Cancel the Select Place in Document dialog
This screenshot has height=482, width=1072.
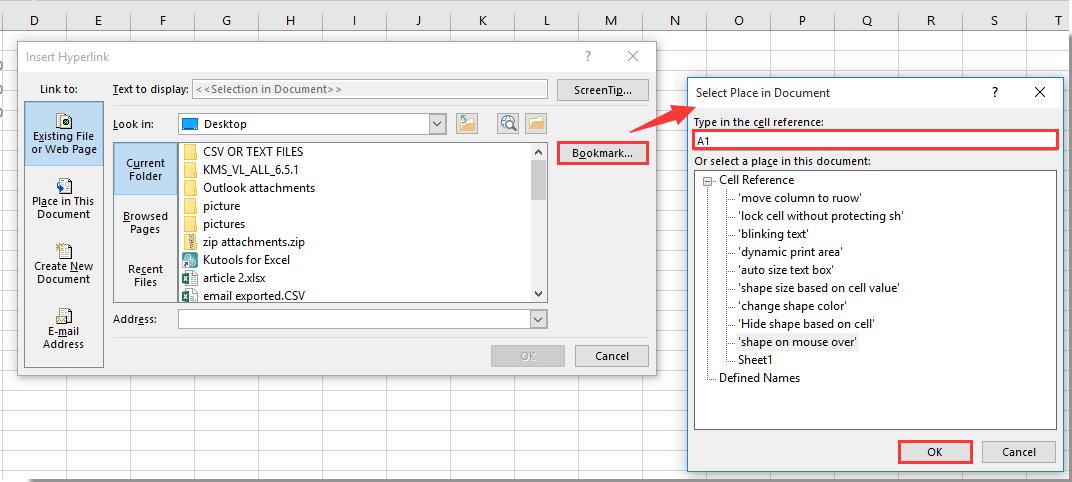[x=1019, y=452]
